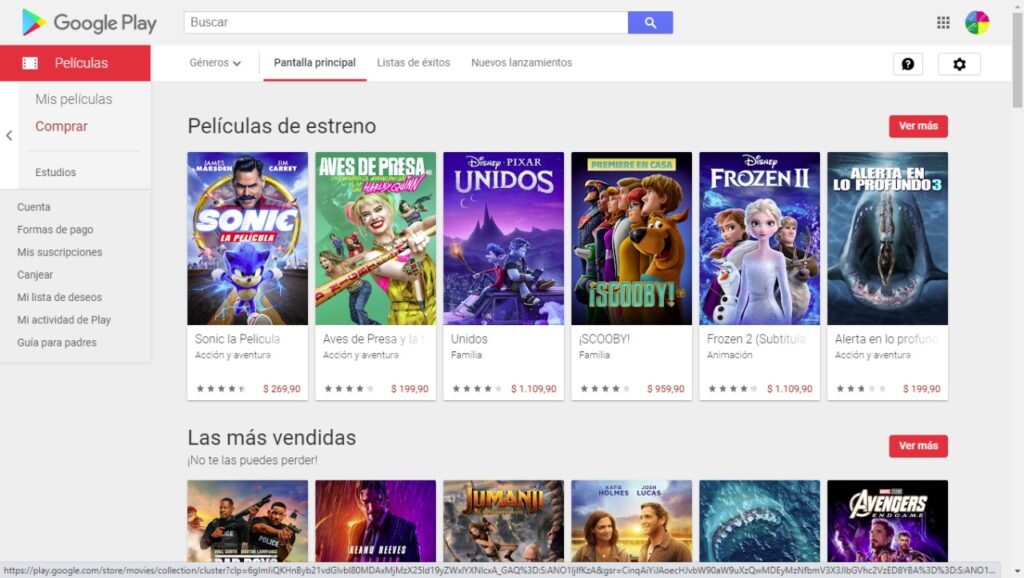Click the $ 959,90 price on ¡SCOOBY!

665,389
